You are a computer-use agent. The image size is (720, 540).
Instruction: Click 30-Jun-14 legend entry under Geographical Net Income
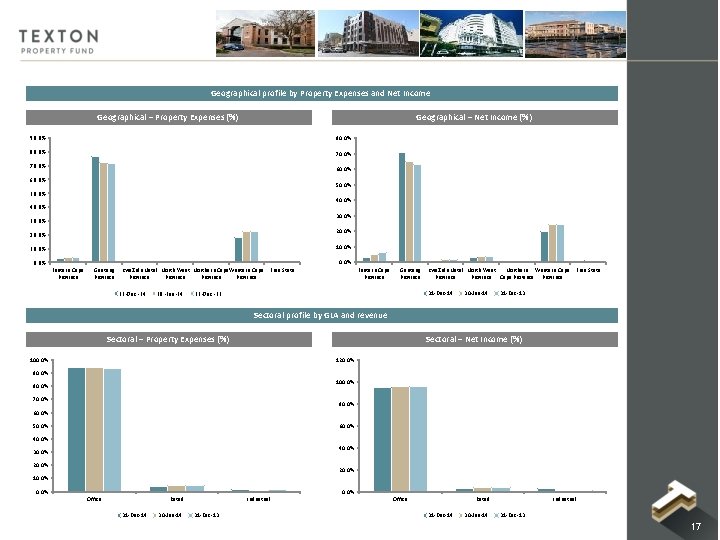click(x=473, y=293)
